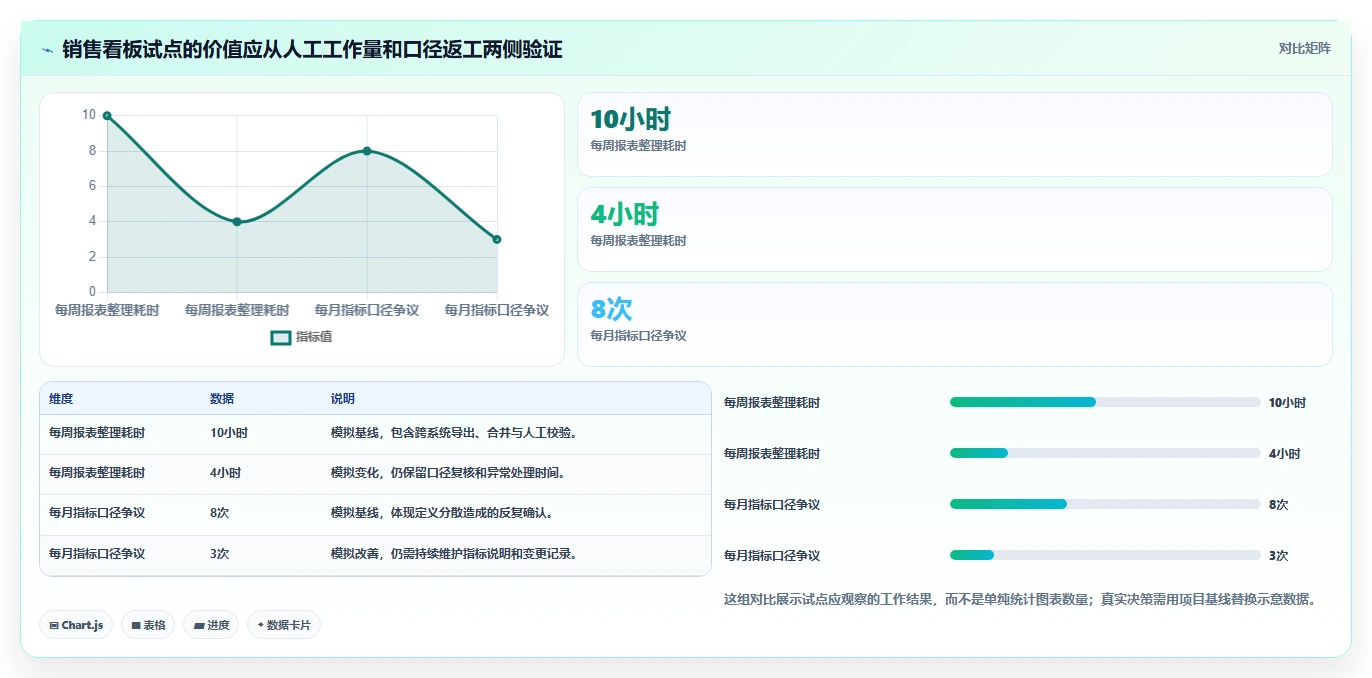
Task: Click the 每月指标口径争议 label beside the 3次 progress bar
Action: pos(772,556)
